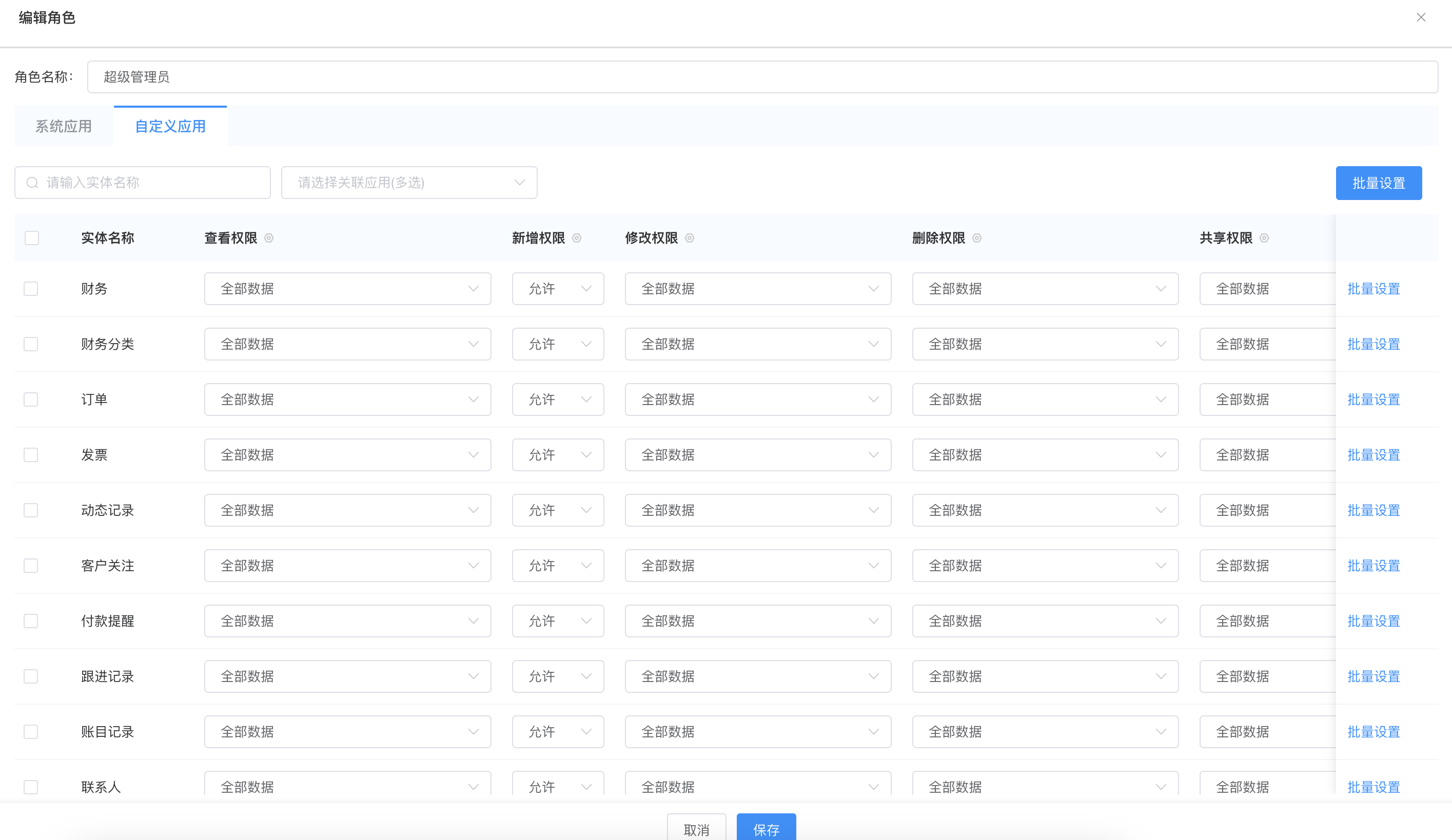Click the blue 批量设置 button at top right
The height and width of the screenshot is (840, 1452).
[x=1378, y=183]
